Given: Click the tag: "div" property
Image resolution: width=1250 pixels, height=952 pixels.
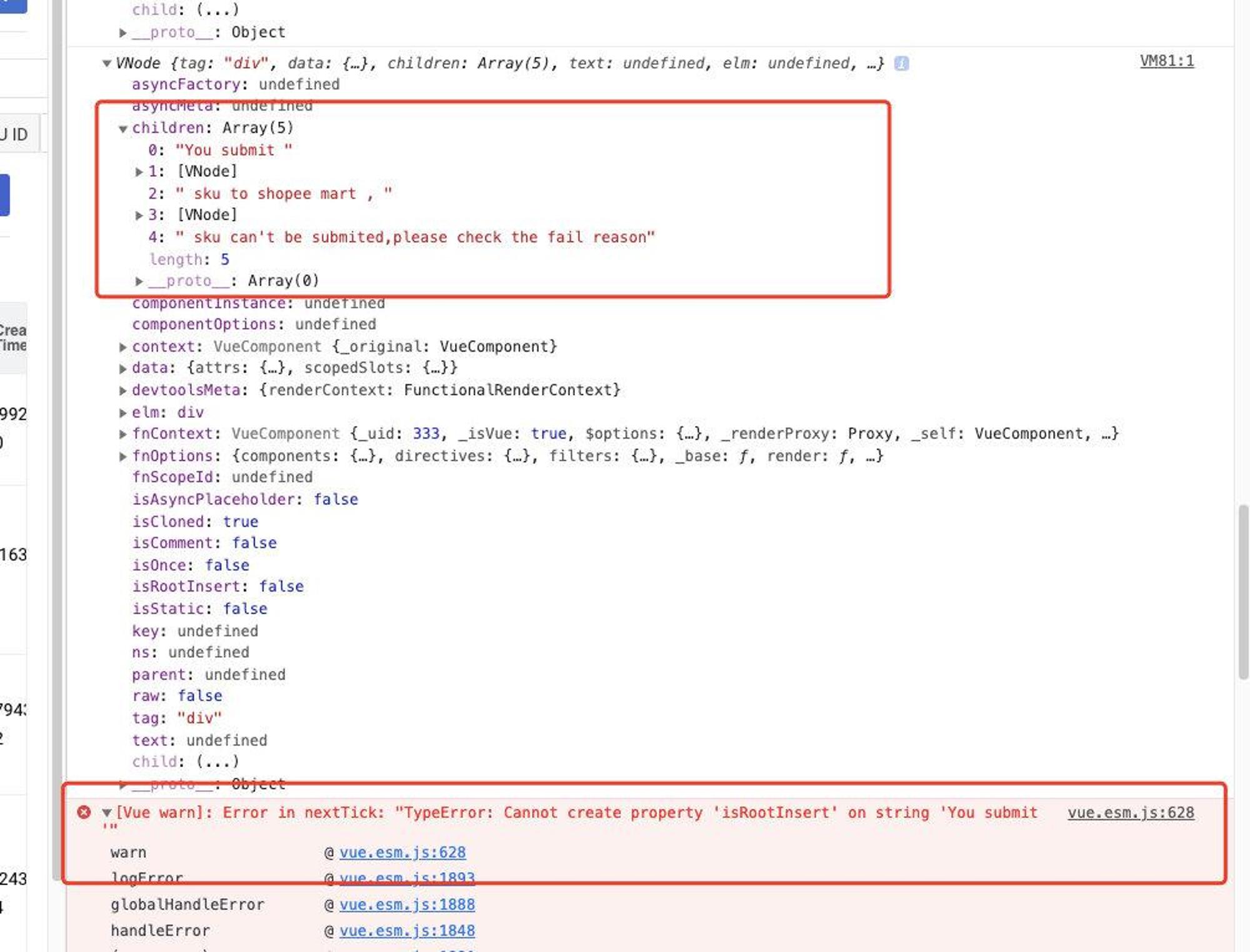Looking at the screenshot, I should [x=177, y=718].
